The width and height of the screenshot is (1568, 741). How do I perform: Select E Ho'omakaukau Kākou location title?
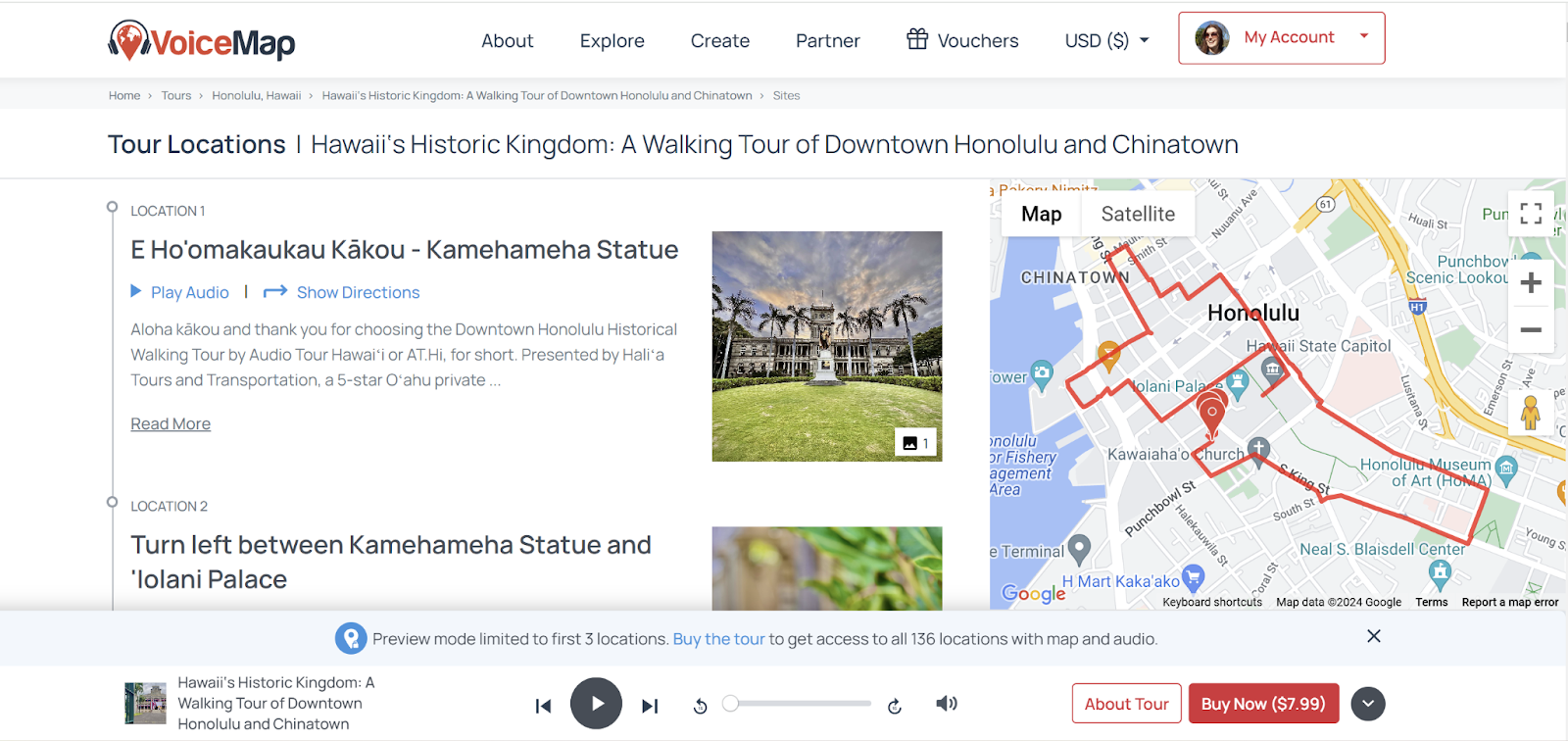(405, 250)
